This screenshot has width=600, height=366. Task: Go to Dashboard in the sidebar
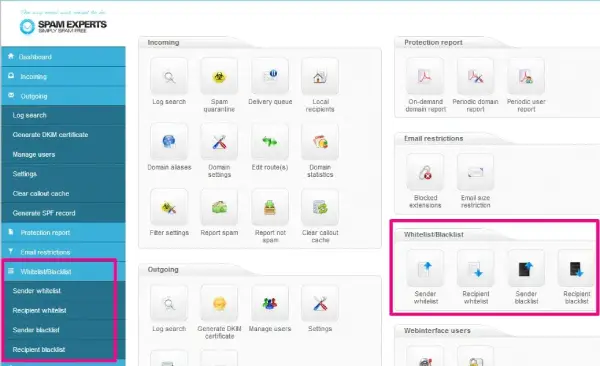tap(64, 57)
